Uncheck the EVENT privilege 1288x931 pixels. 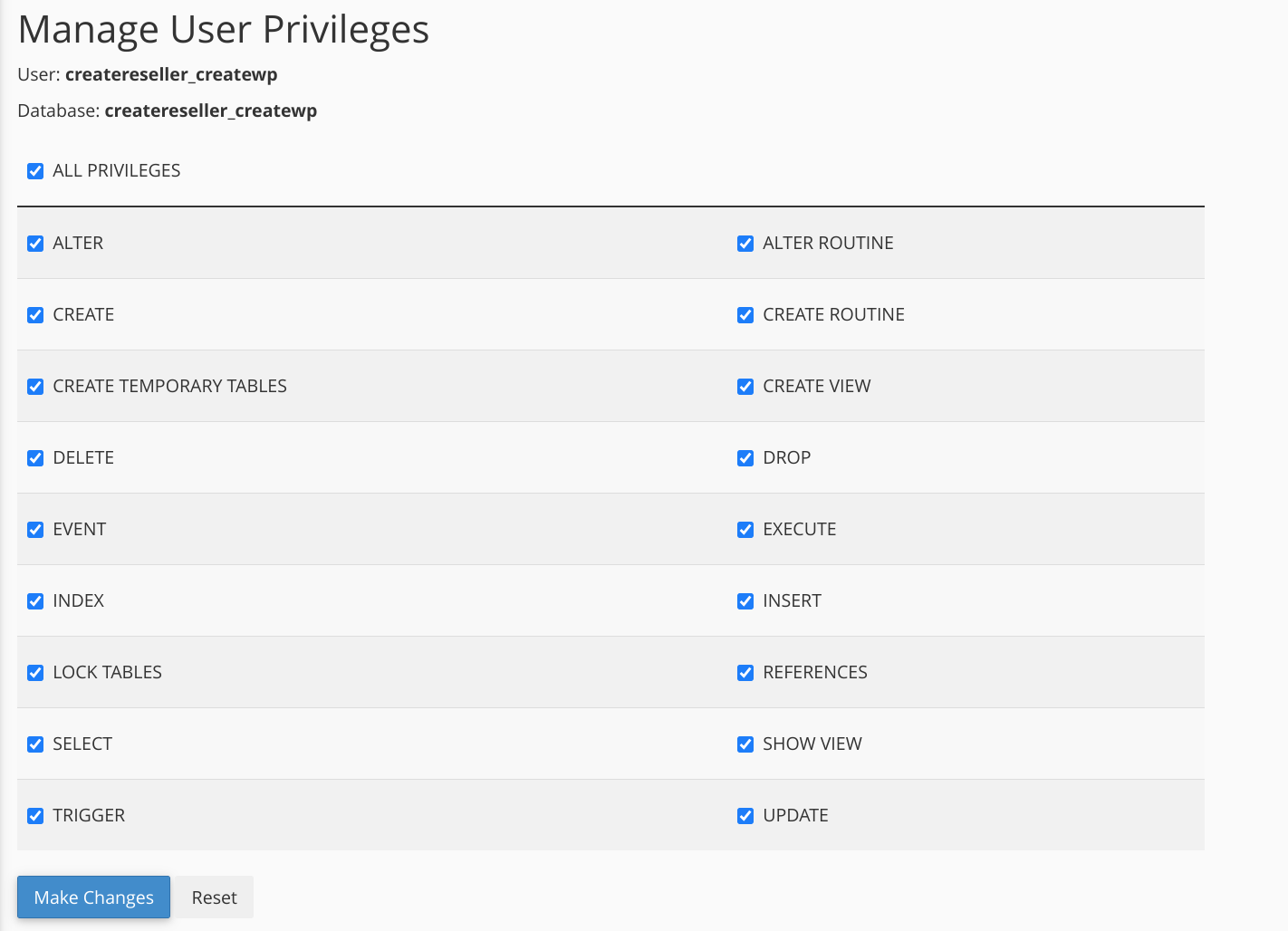tap(35, 530)
